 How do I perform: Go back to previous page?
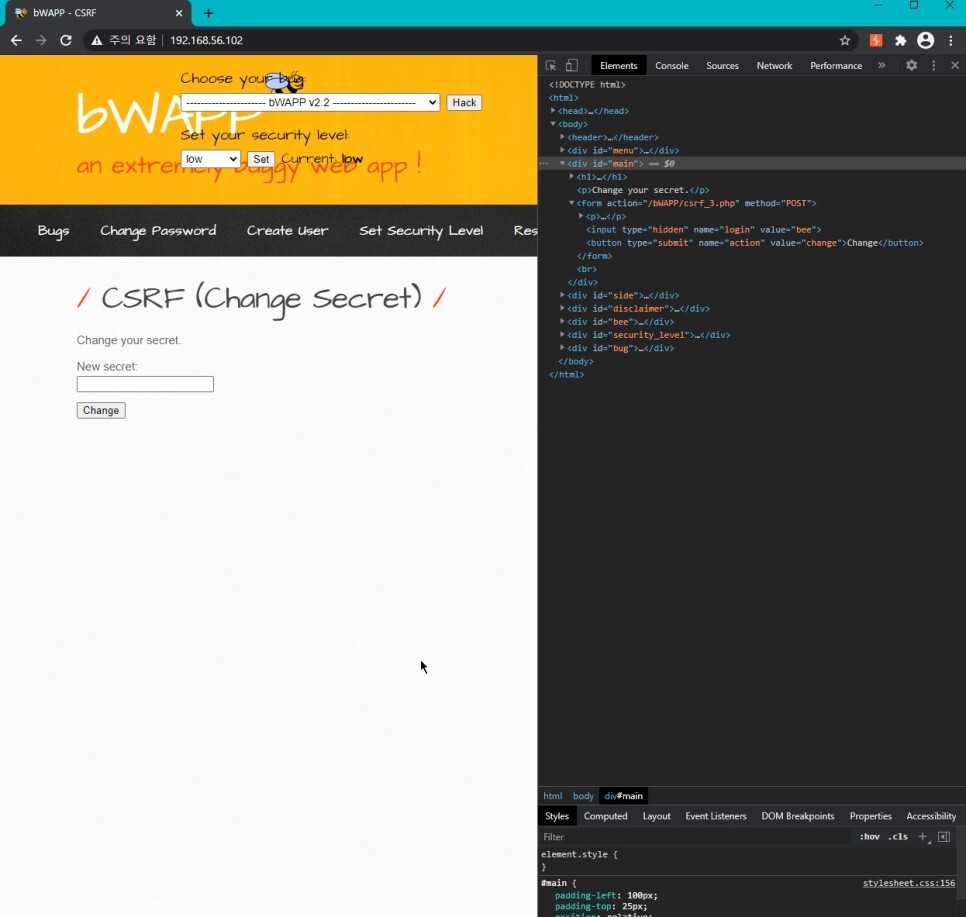tap(17, 40)
